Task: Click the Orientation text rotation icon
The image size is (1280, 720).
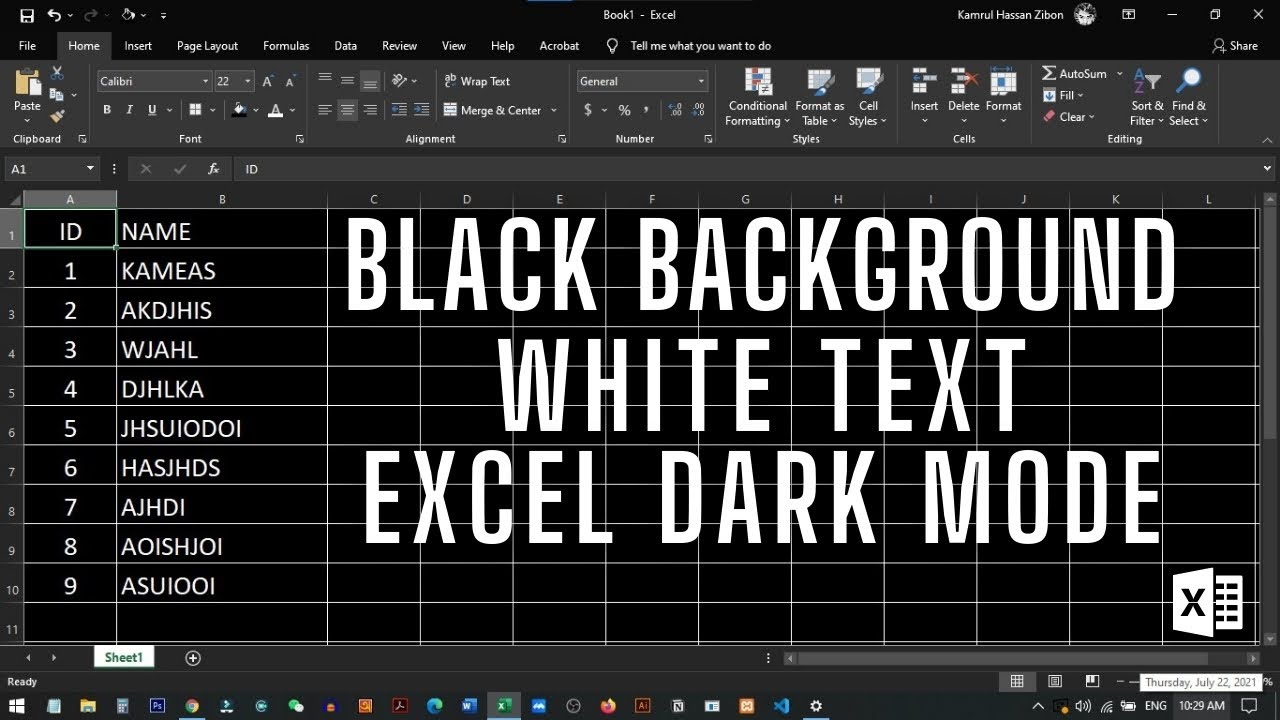Action: click(x=400, y=81)
